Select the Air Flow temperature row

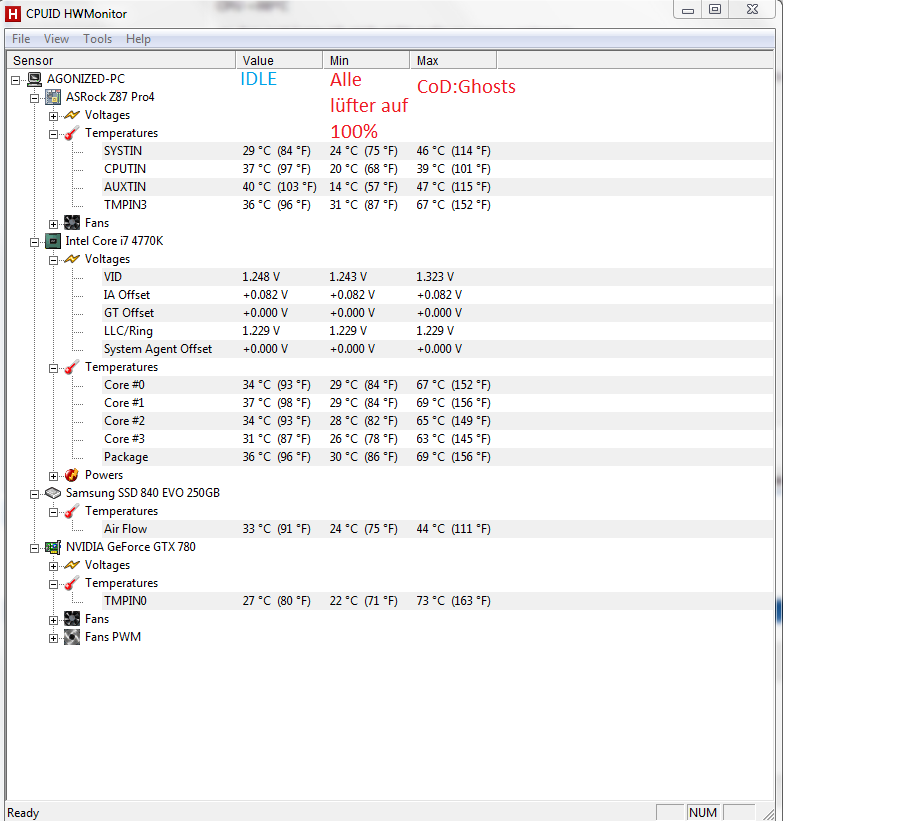coord(436,529)
